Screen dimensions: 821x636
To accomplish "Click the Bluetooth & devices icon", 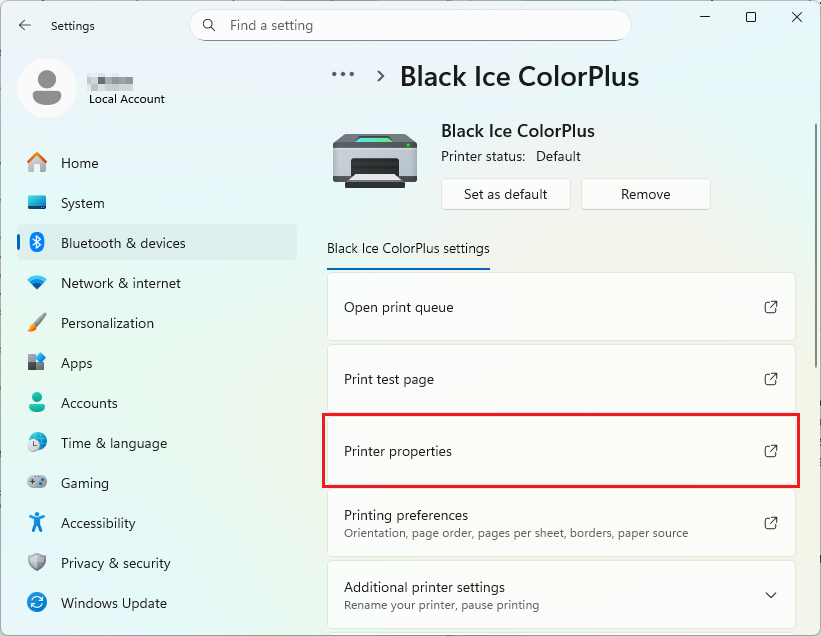I will click(37, 243).
